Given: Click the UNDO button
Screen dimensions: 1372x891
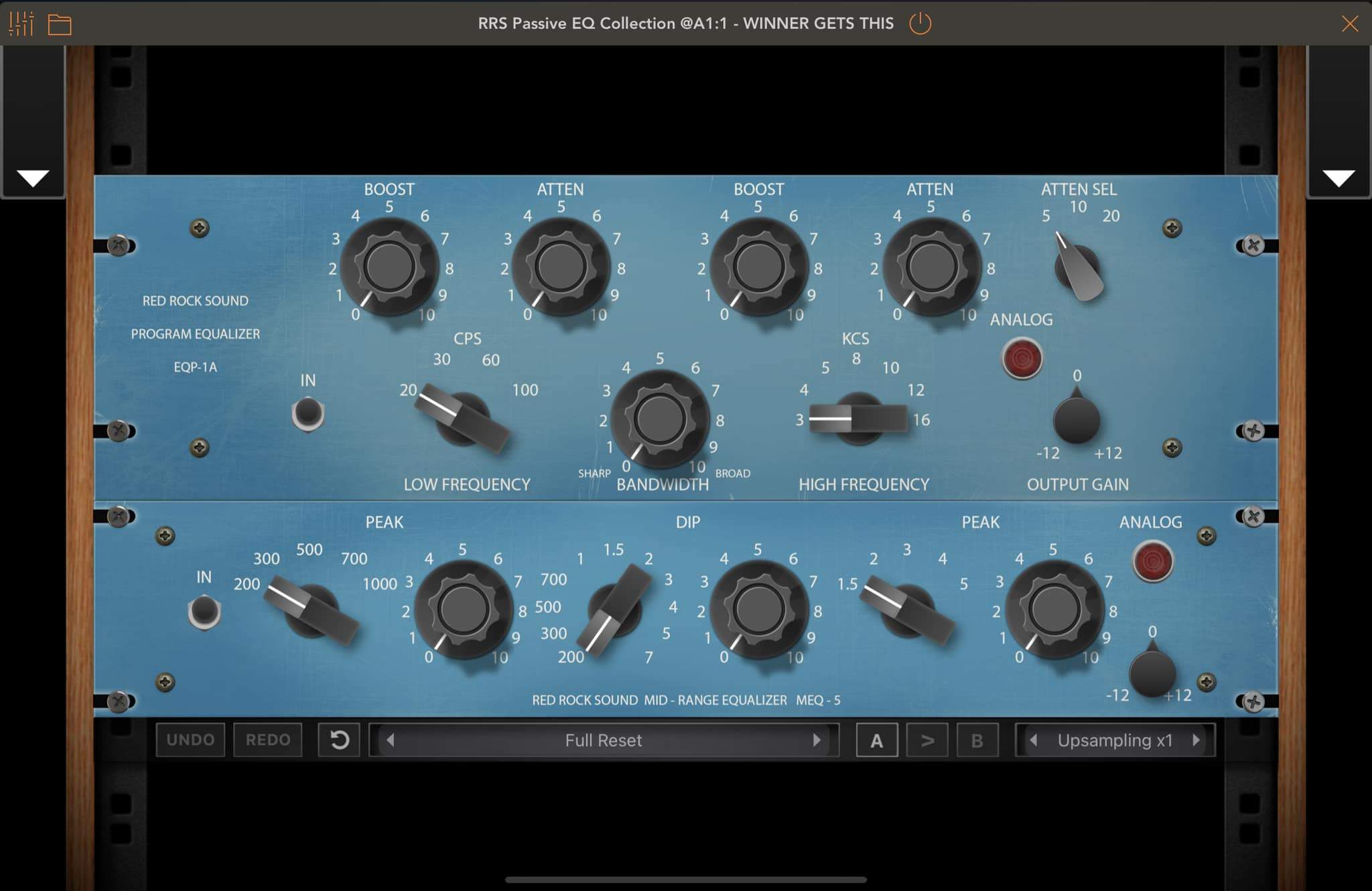Looking at the screenshot, I should click(190, 740).
